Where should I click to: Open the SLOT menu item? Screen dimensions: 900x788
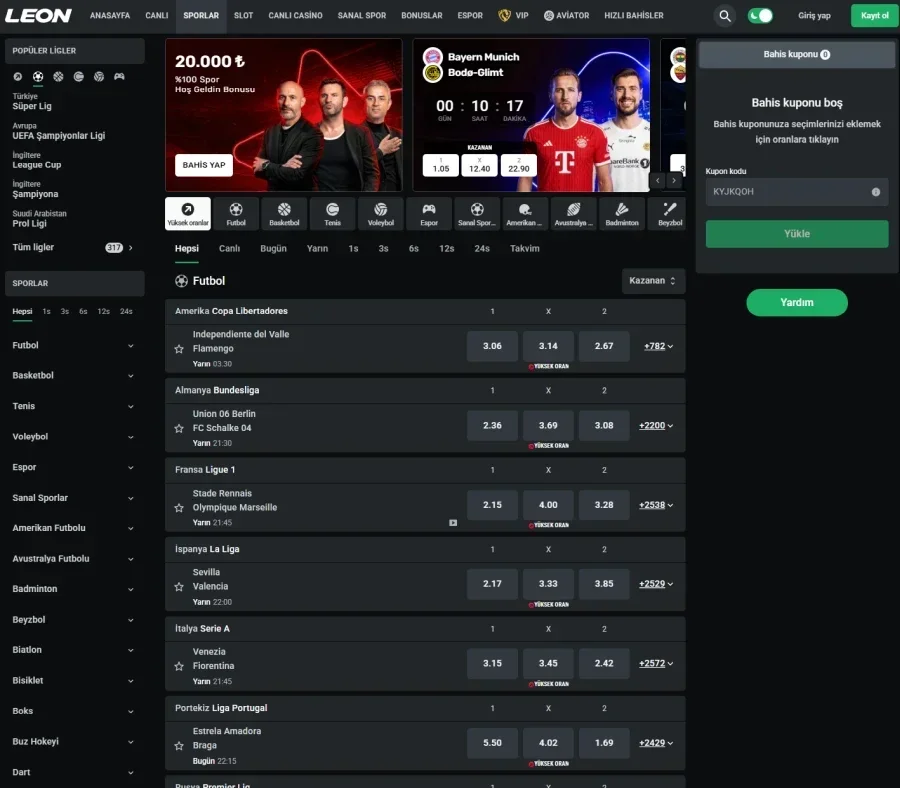tap(243, 15)
